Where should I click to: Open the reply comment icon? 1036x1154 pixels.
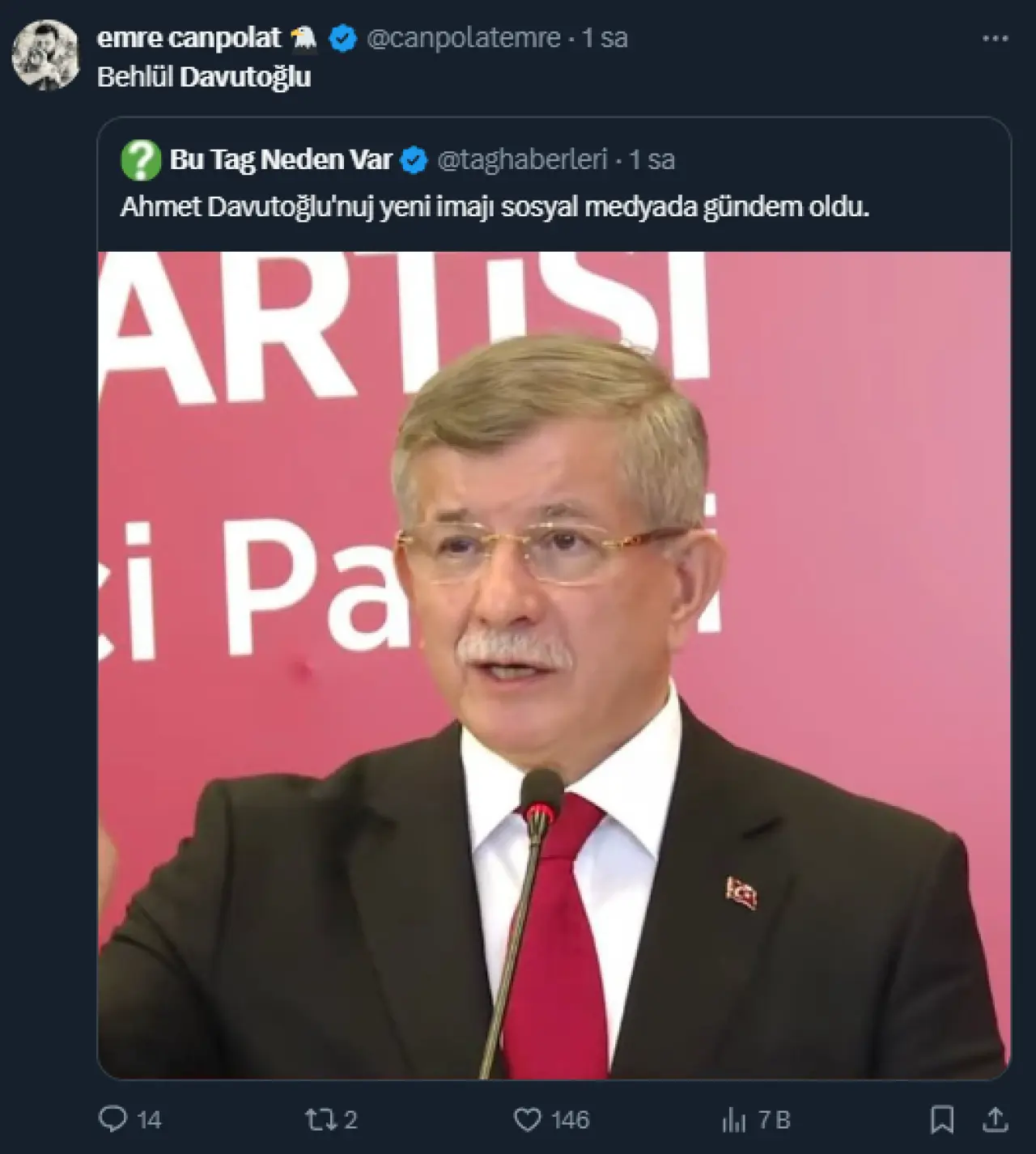tap(113, 1119)
